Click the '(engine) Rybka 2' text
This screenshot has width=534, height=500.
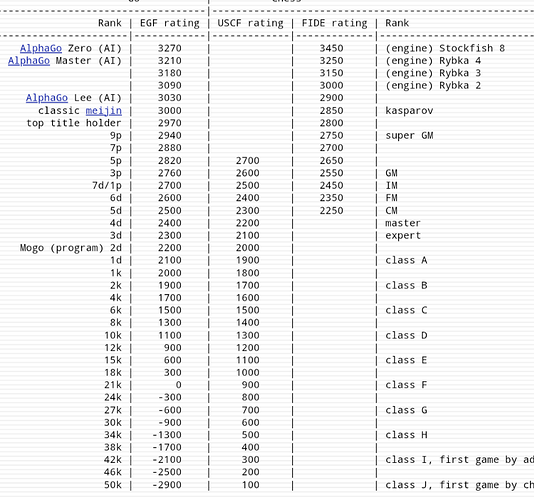click(433, 85)
